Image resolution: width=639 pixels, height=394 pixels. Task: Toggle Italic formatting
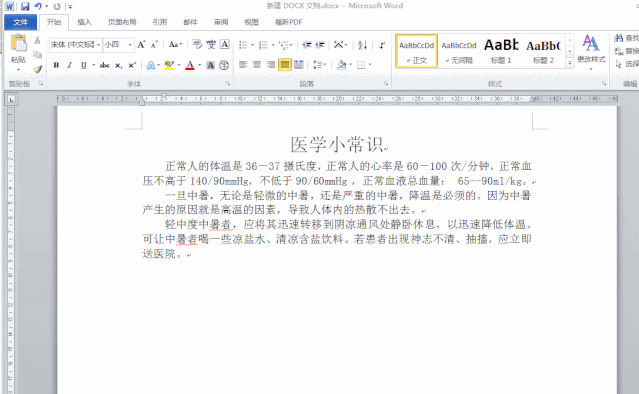(69, 65)
